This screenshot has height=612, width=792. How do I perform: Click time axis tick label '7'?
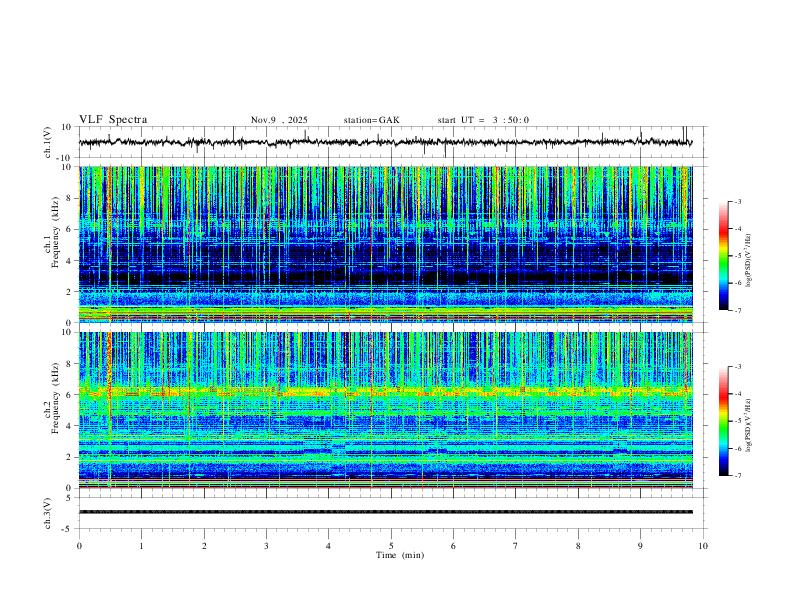pos(516,546)
